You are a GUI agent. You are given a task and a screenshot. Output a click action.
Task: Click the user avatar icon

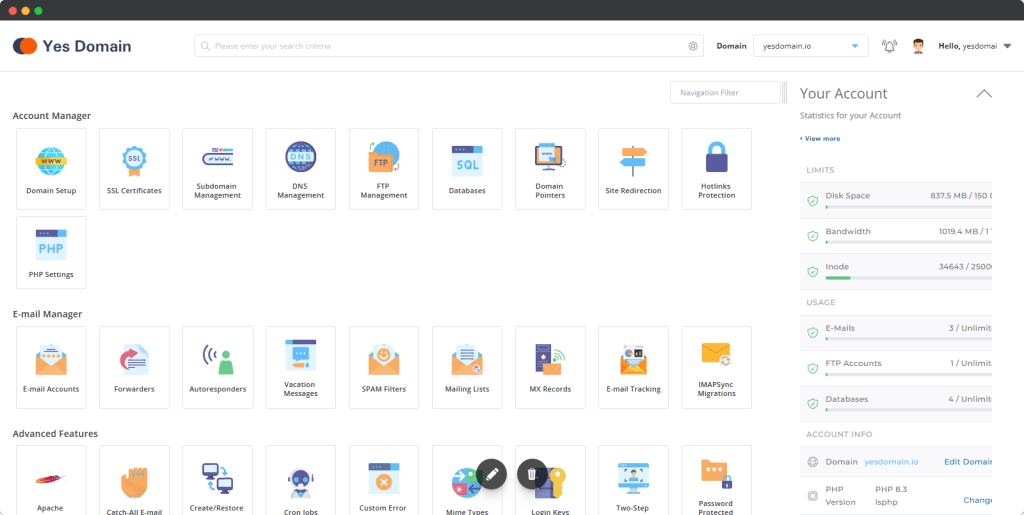click(x=918, y=46)
